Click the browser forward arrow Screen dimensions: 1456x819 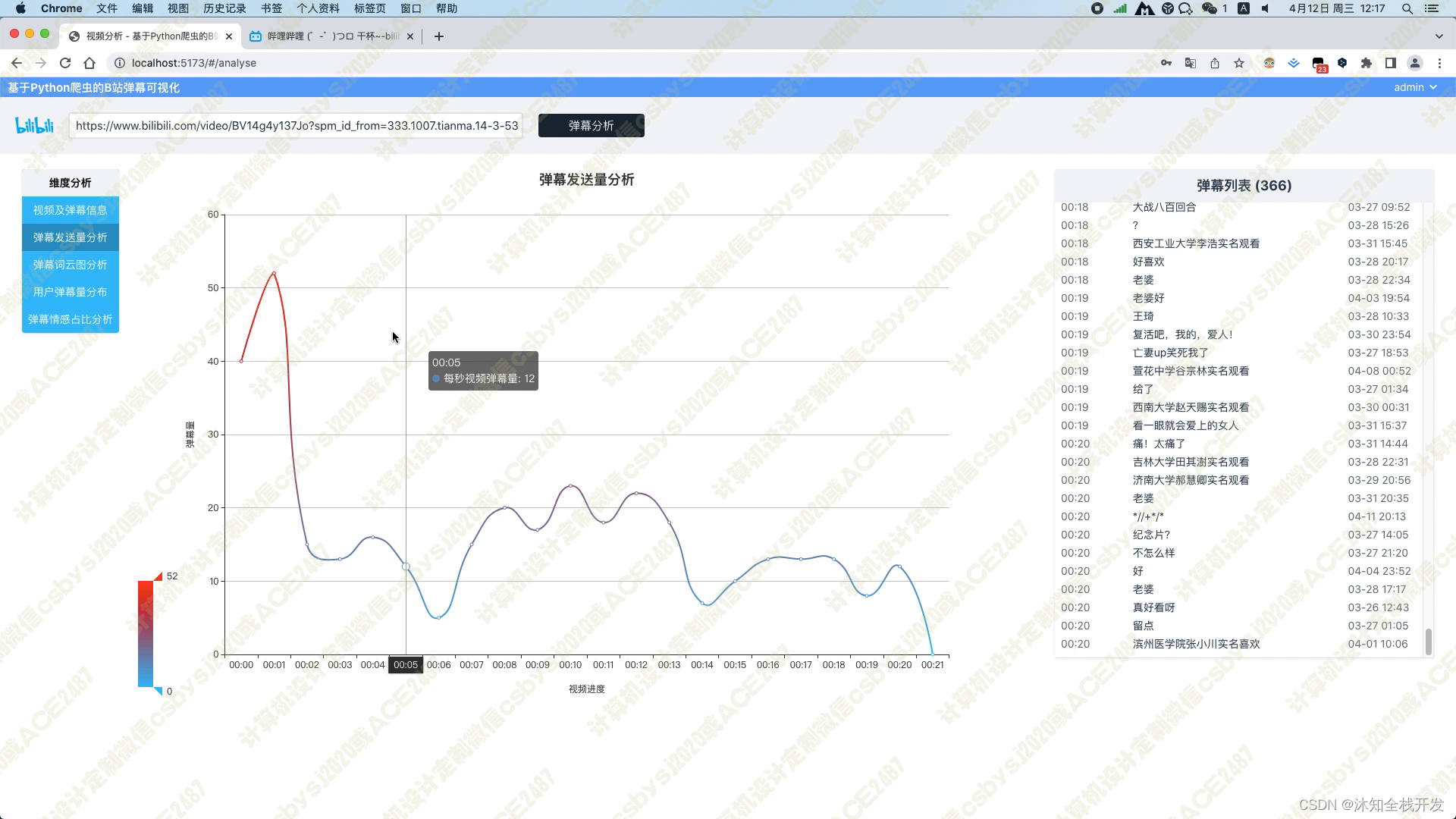(41, 63)
